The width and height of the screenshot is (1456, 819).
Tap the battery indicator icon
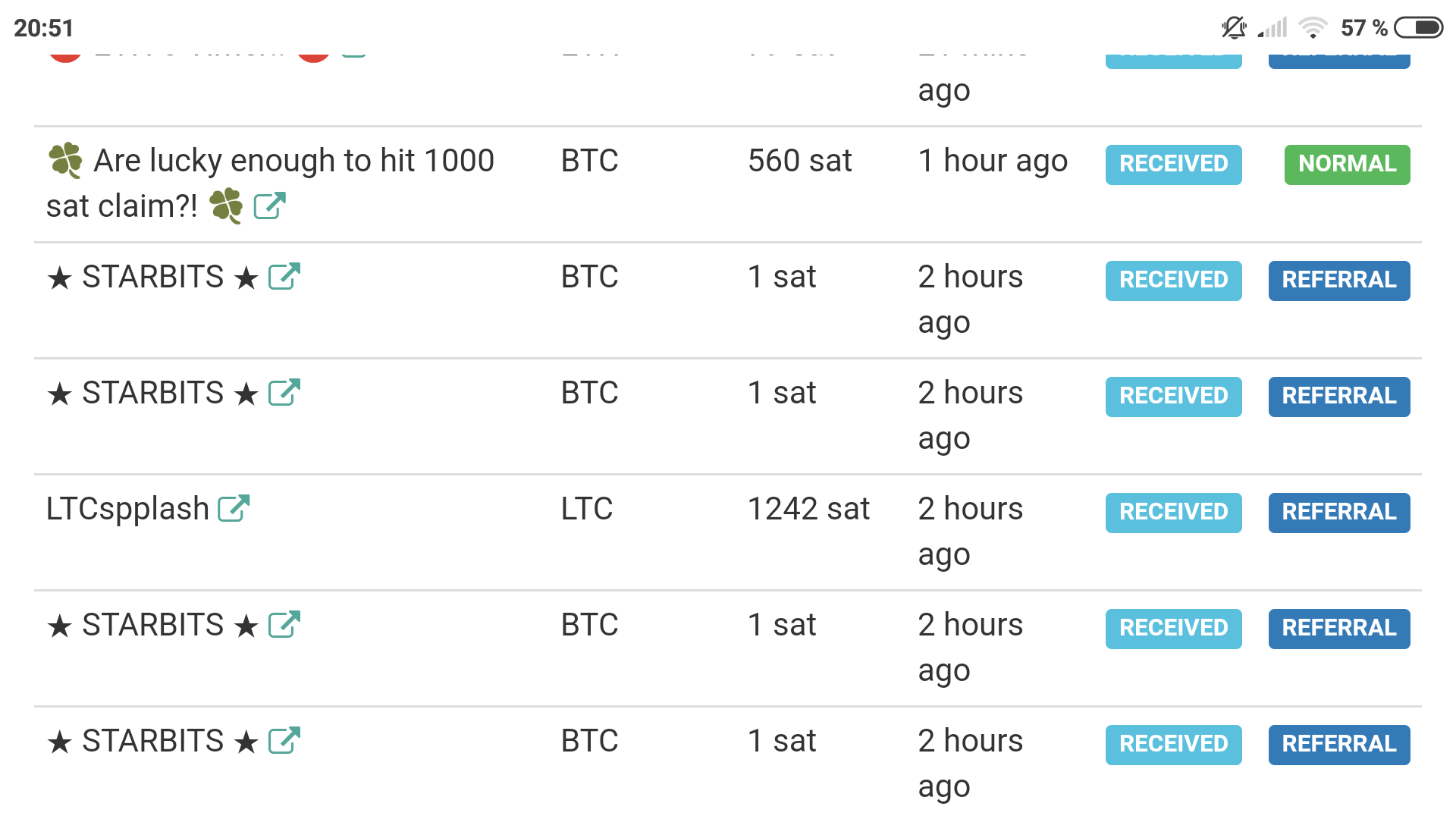[x=1419, y=28]
